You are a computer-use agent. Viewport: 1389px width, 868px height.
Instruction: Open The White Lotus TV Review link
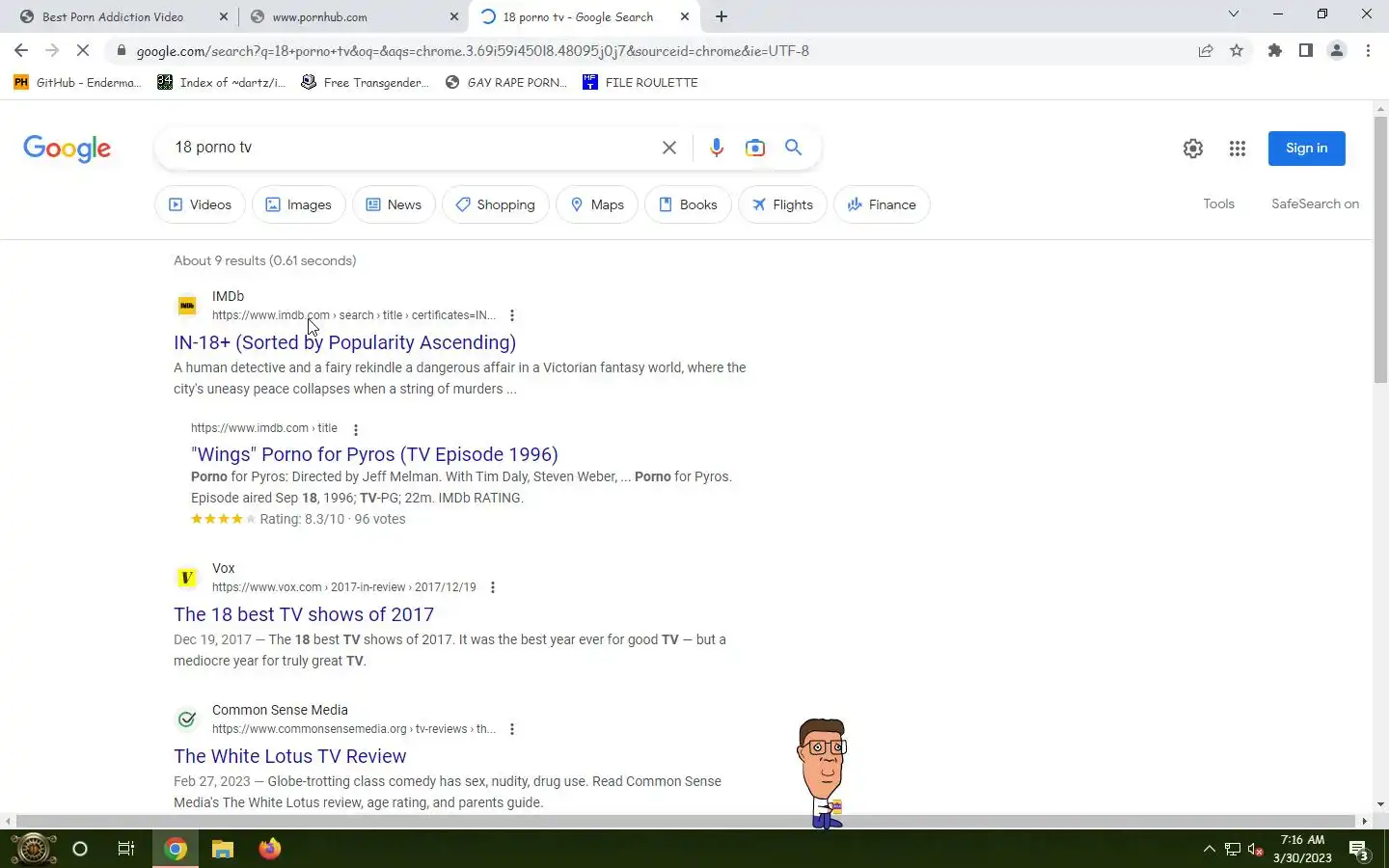click(x=289, y=756)
